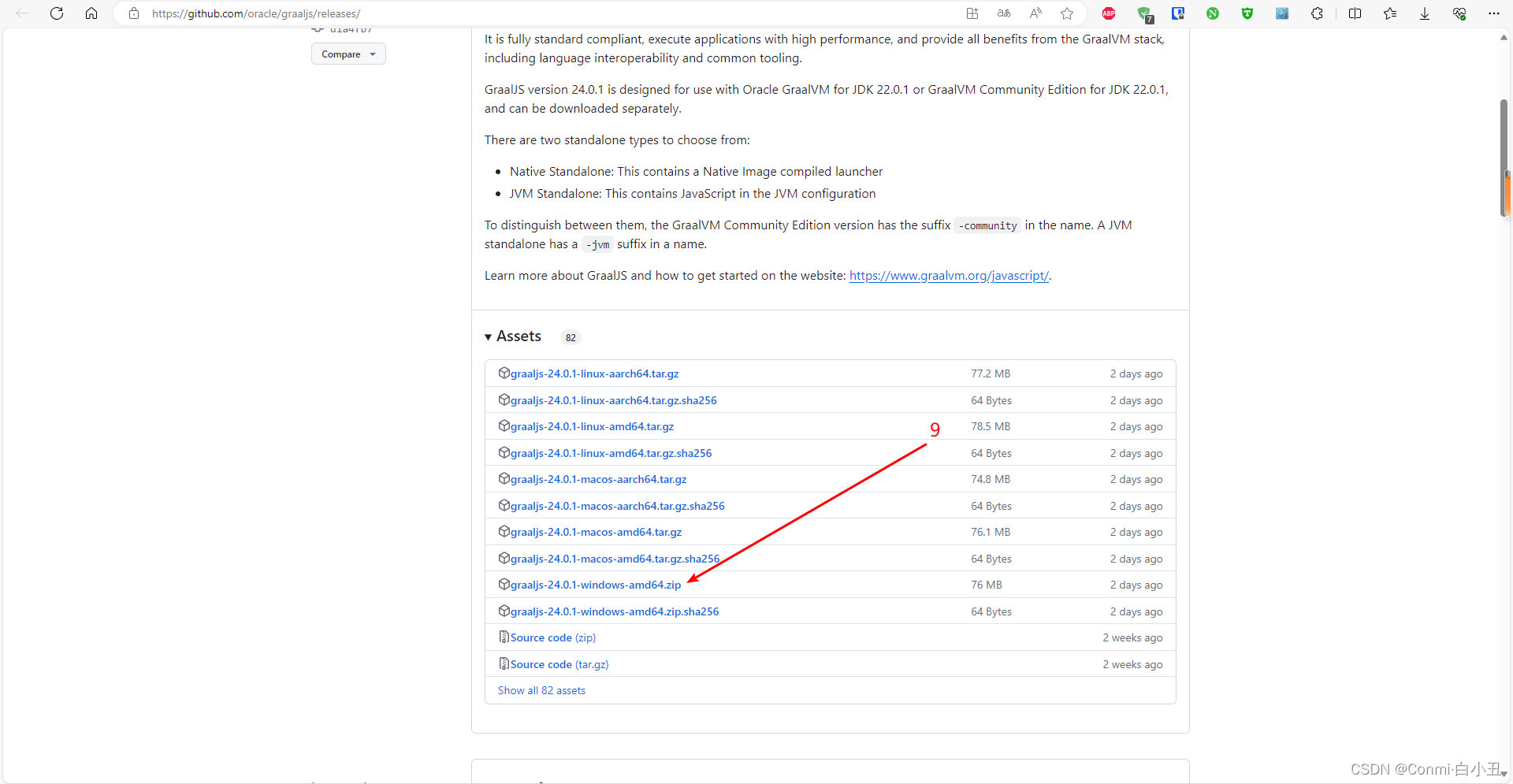Image resolution: width=1513 pixels, height=784 pixels.
Task: Open the green shield extension with badge
Action: point(1145,14)
